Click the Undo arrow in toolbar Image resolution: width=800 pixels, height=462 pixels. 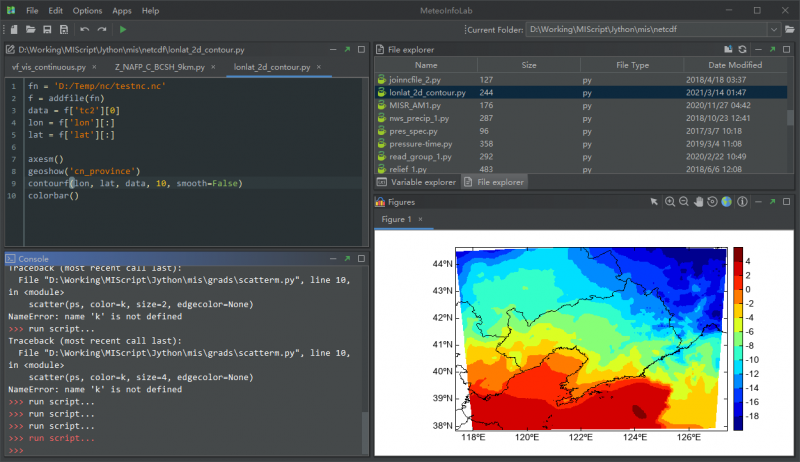[x=85, y=30]
